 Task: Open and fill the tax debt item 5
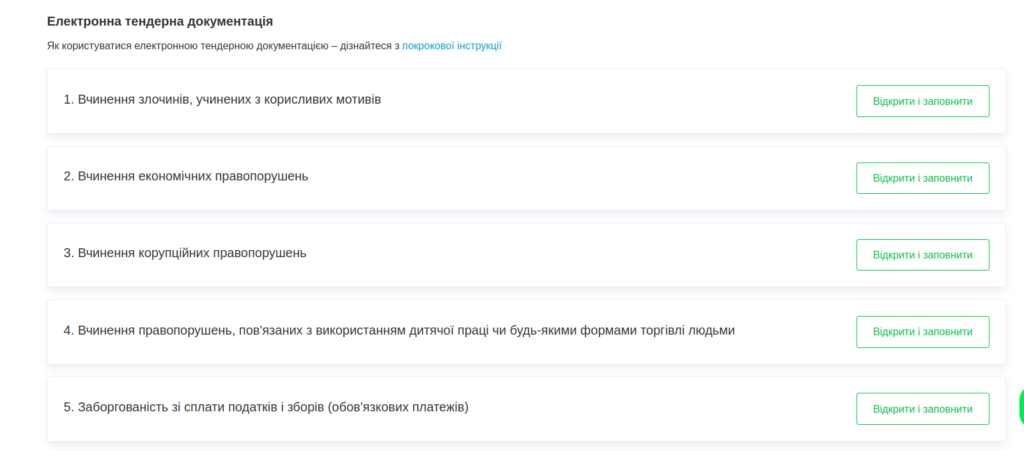pos(922,409)
